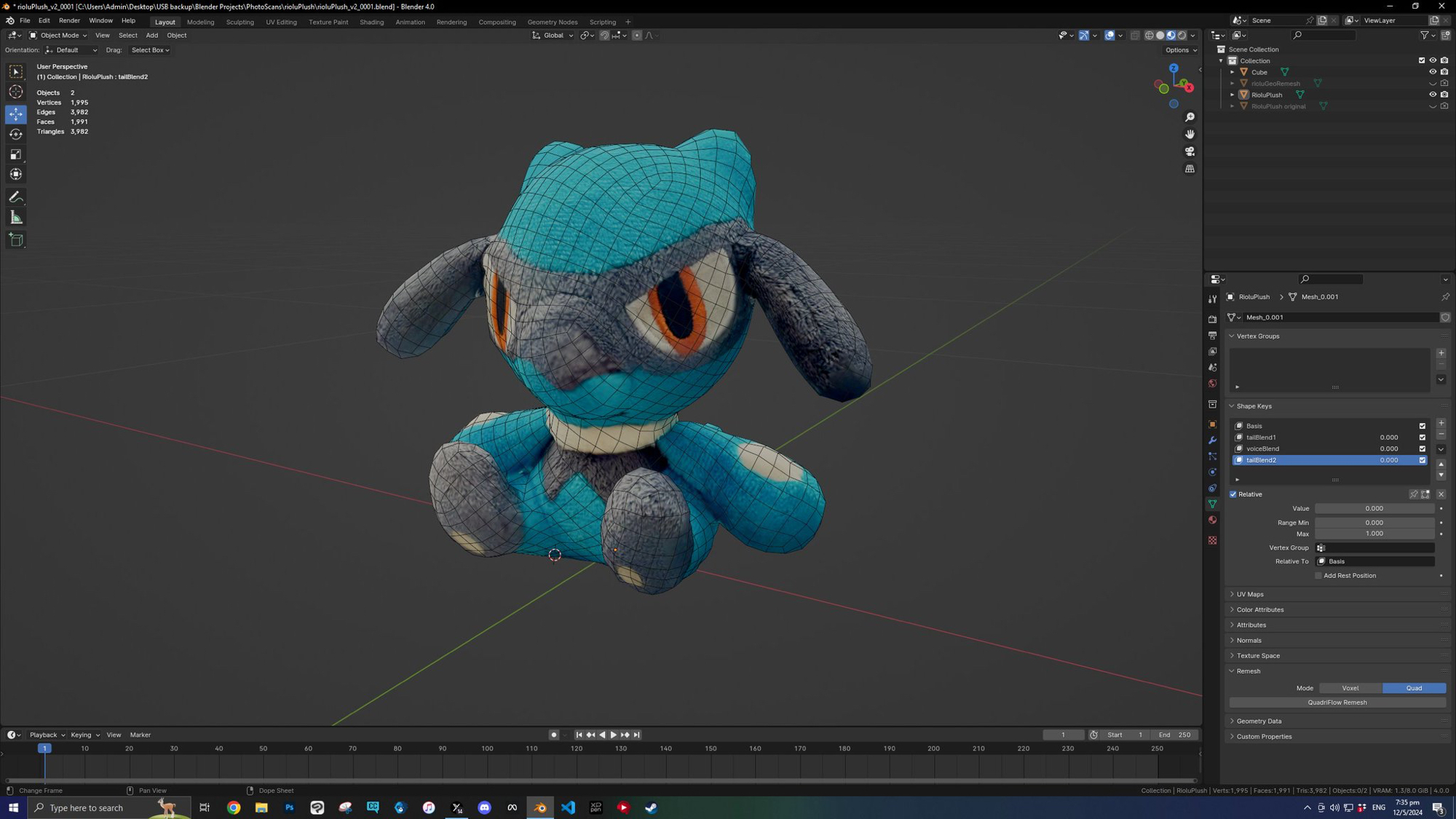The image size is (1456, 819).
Task: Open the Render menu
Action: click(x=69, y=20)
